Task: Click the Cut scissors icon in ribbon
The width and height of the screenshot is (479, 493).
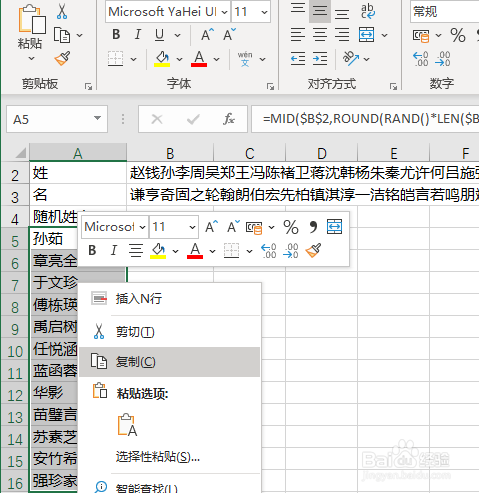Action: (x=62, y=11)
